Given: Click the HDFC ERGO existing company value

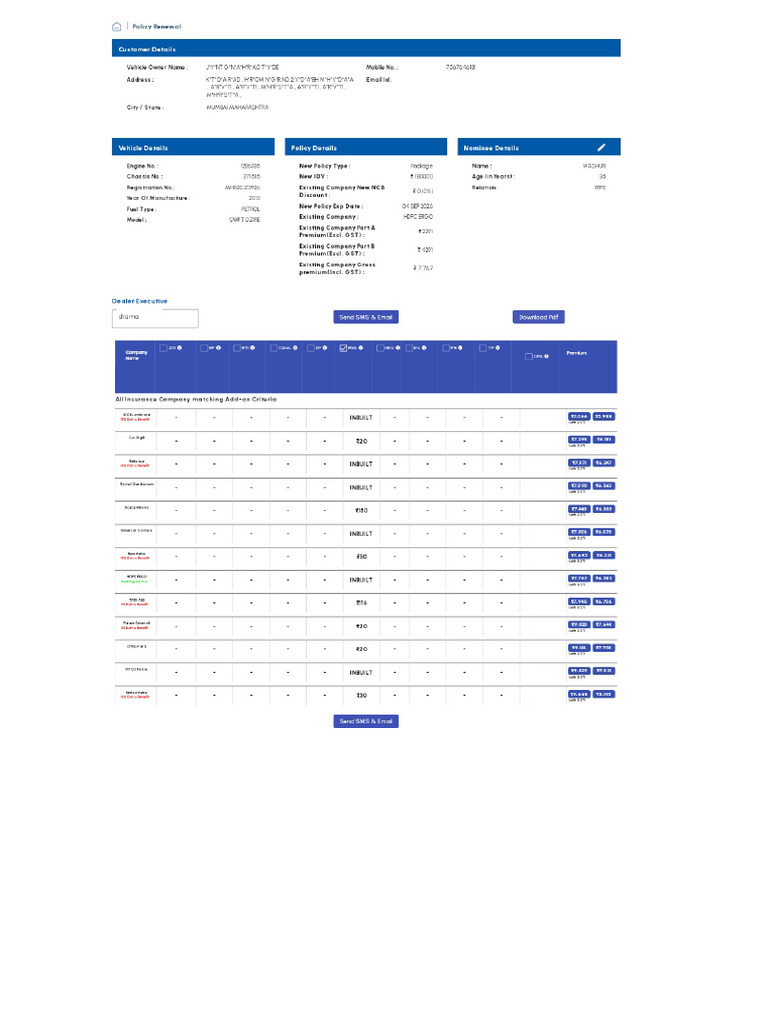Looking at the screenshot, I should [x=418, y=216].
